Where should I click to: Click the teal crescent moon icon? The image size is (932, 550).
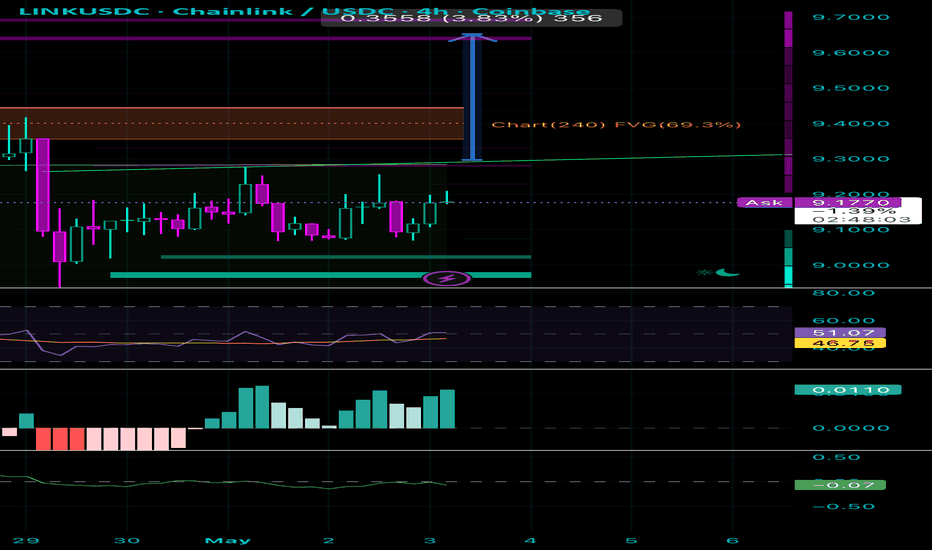(728, 273)
